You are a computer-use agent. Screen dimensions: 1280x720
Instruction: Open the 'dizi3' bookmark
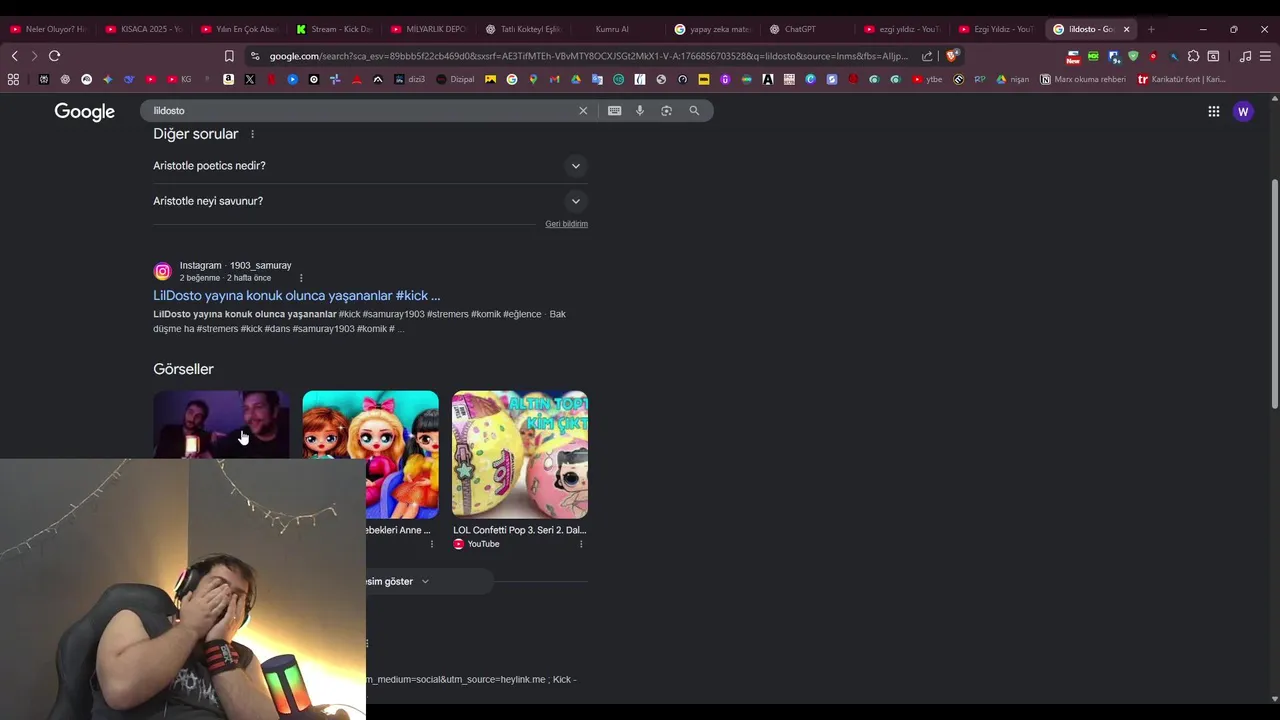410,79
